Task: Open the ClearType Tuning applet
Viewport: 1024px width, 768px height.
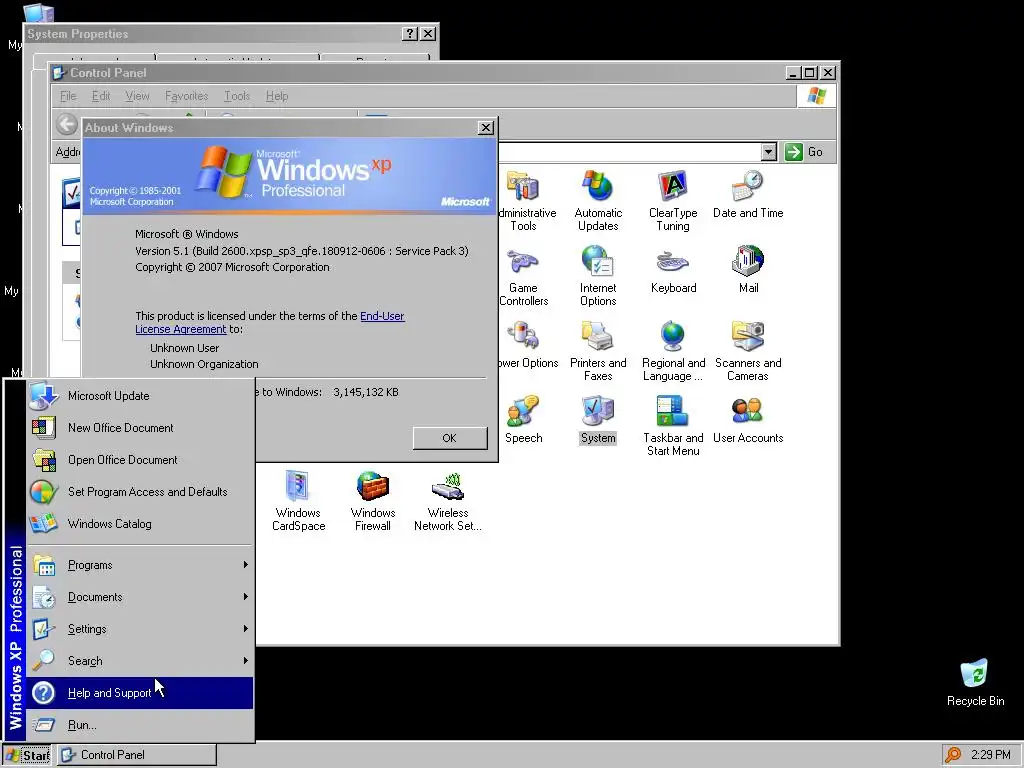Action: (673, 200)
